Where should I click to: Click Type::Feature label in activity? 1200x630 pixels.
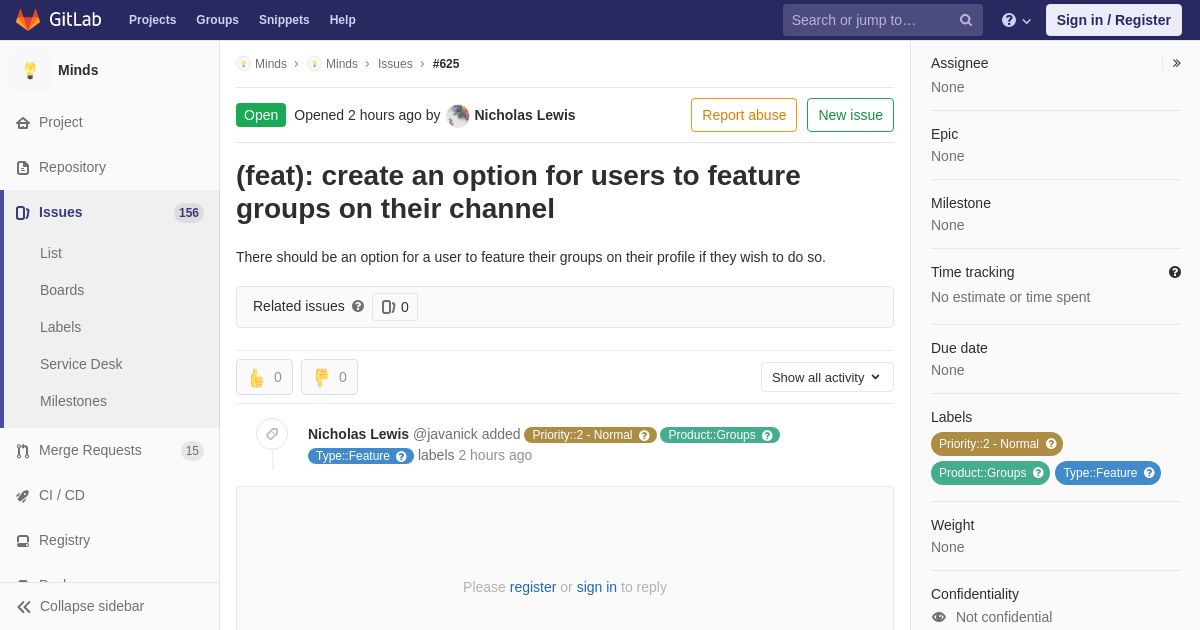361,456
